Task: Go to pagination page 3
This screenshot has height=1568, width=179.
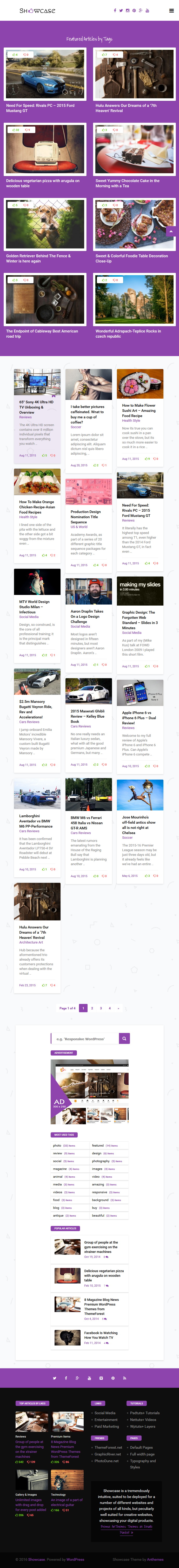Action: click(101, 1008)
